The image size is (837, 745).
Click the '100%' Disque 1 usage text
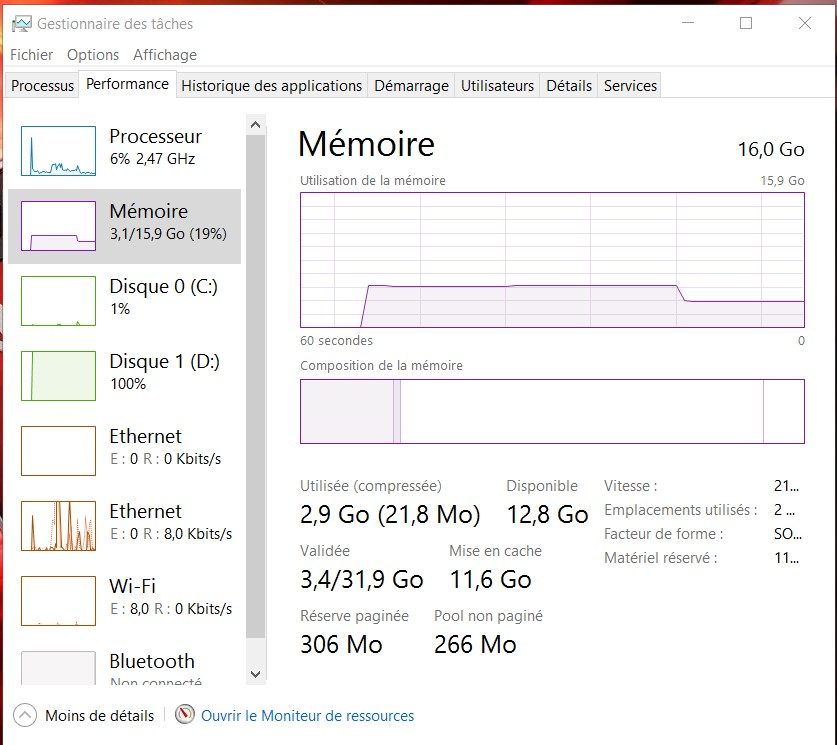(x=128, y=384)
